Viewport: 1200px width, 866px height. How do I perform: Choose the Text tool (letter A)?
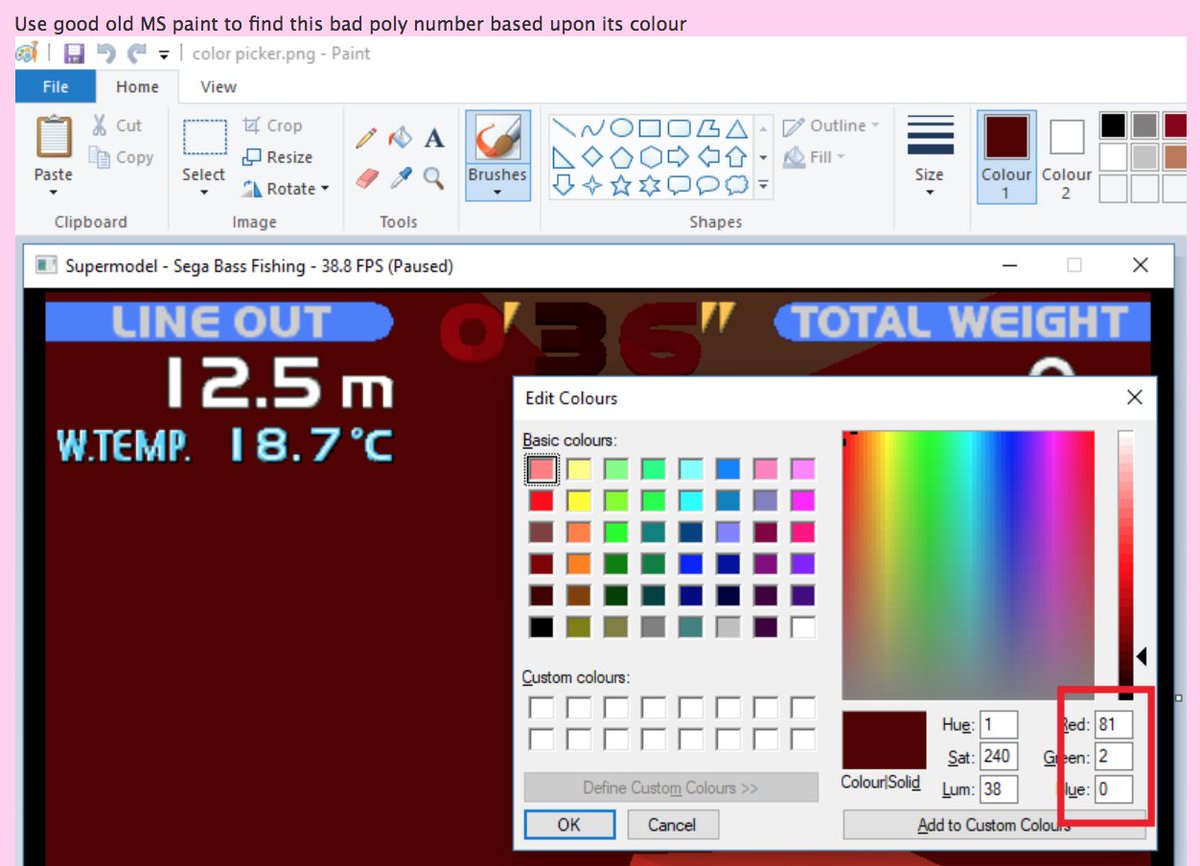click(x=434, y=138)
